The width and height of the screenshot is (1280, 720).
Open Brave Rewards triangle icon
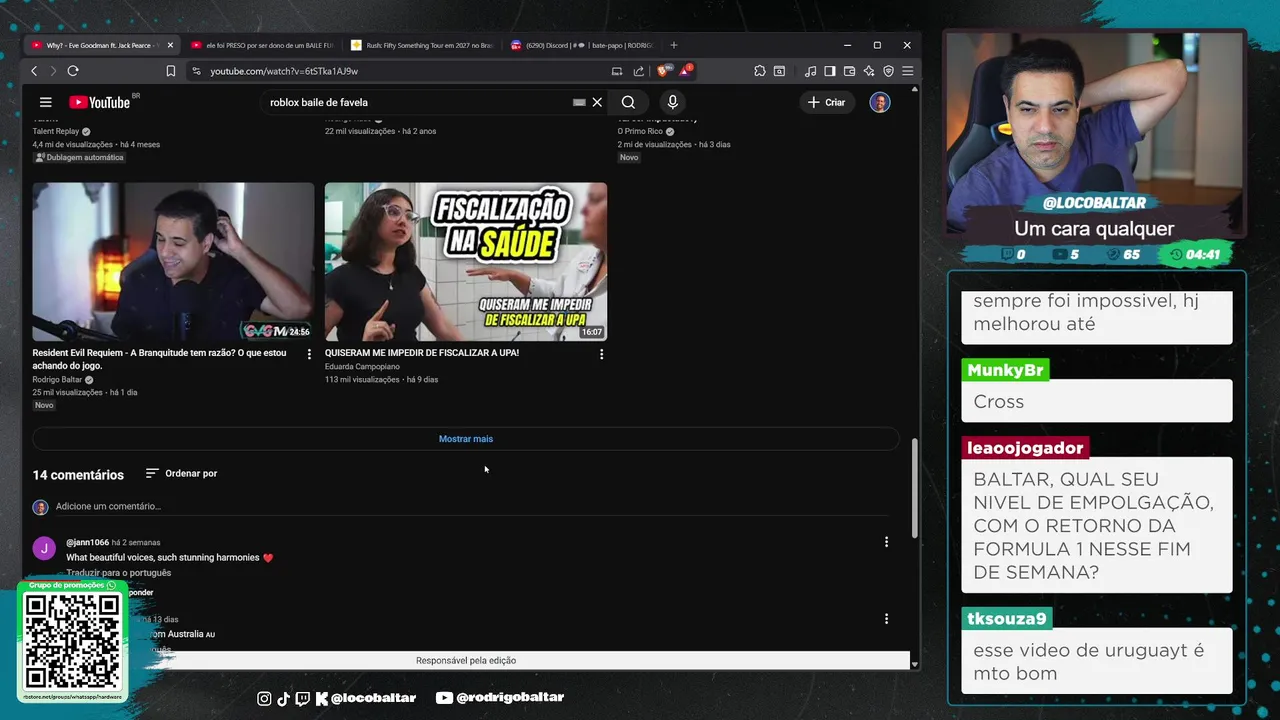pos(686,71)
